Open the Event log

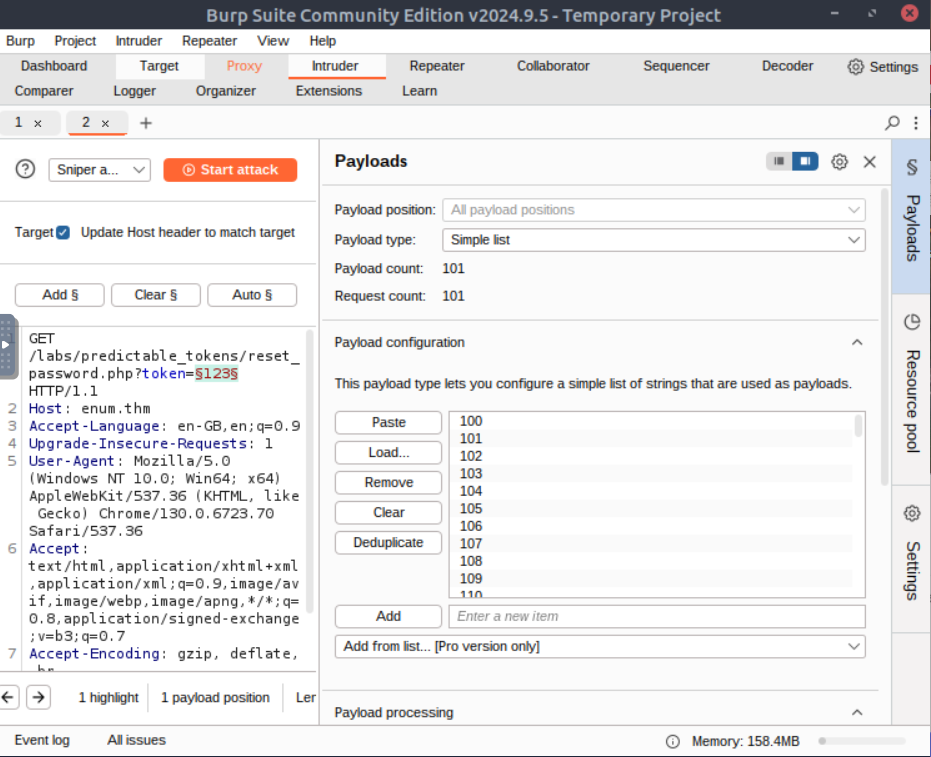coord(42,740)
